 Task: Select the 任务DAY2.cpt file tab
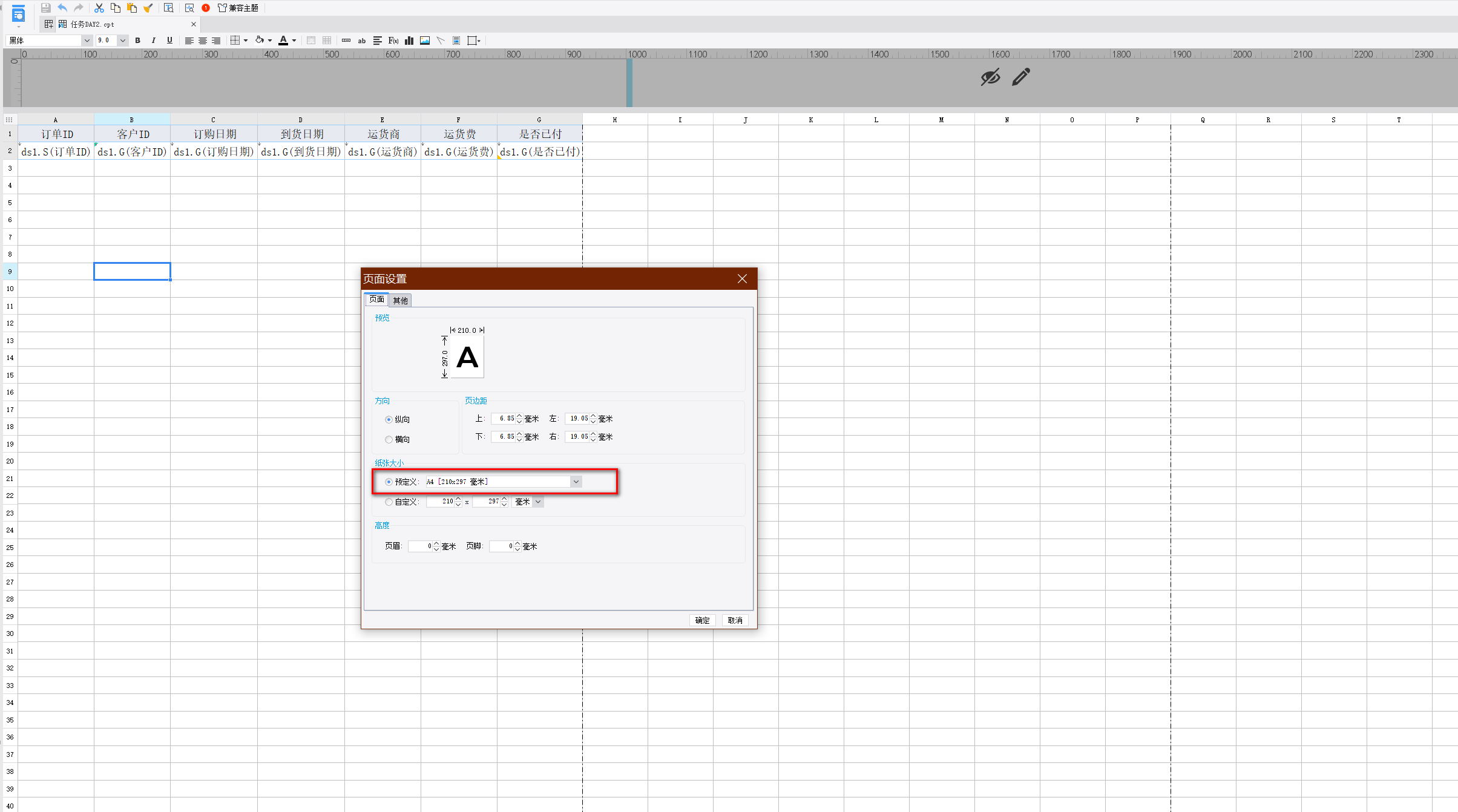click(92, 24)
